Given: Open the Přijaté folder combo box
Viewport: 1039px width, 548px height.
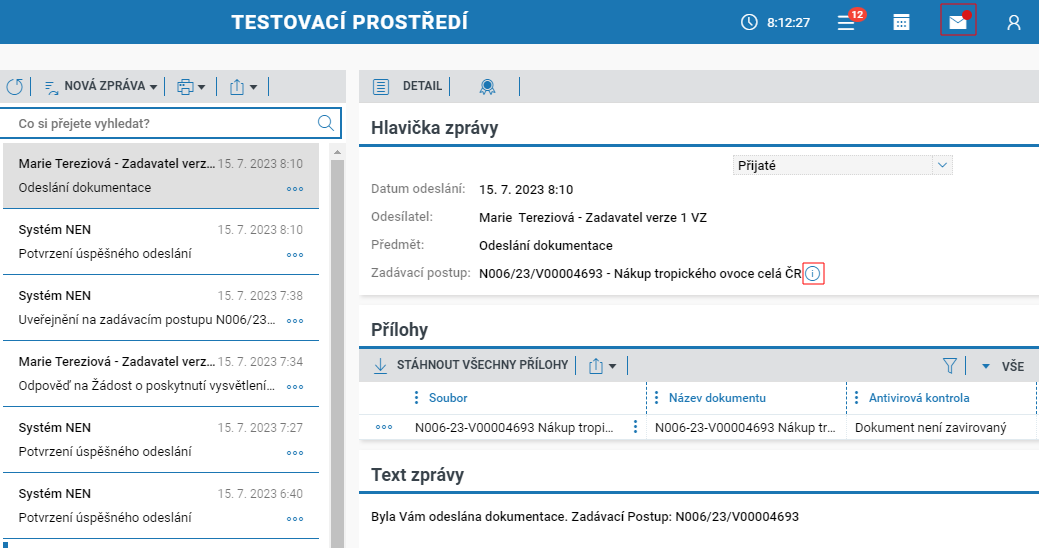Looking at the screenshot, I should pyautogui.click(x=842, y=165).
